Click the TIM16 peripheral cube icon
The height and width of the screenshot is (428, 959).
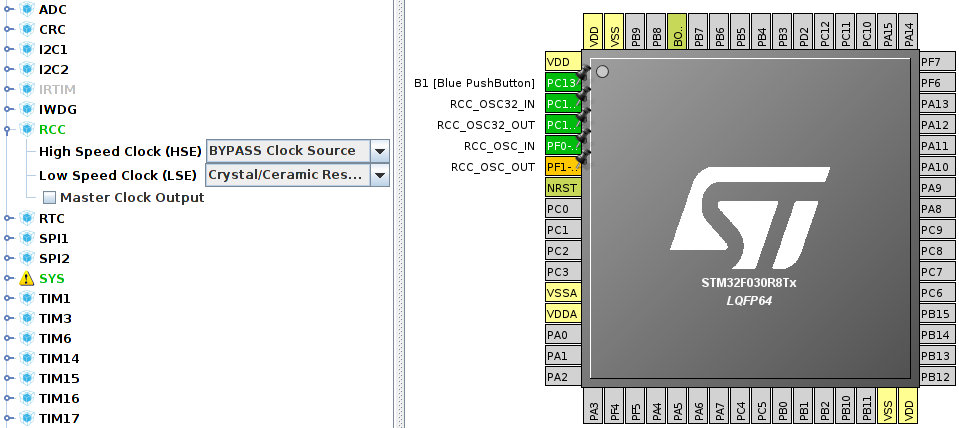(x=26, y=398)
